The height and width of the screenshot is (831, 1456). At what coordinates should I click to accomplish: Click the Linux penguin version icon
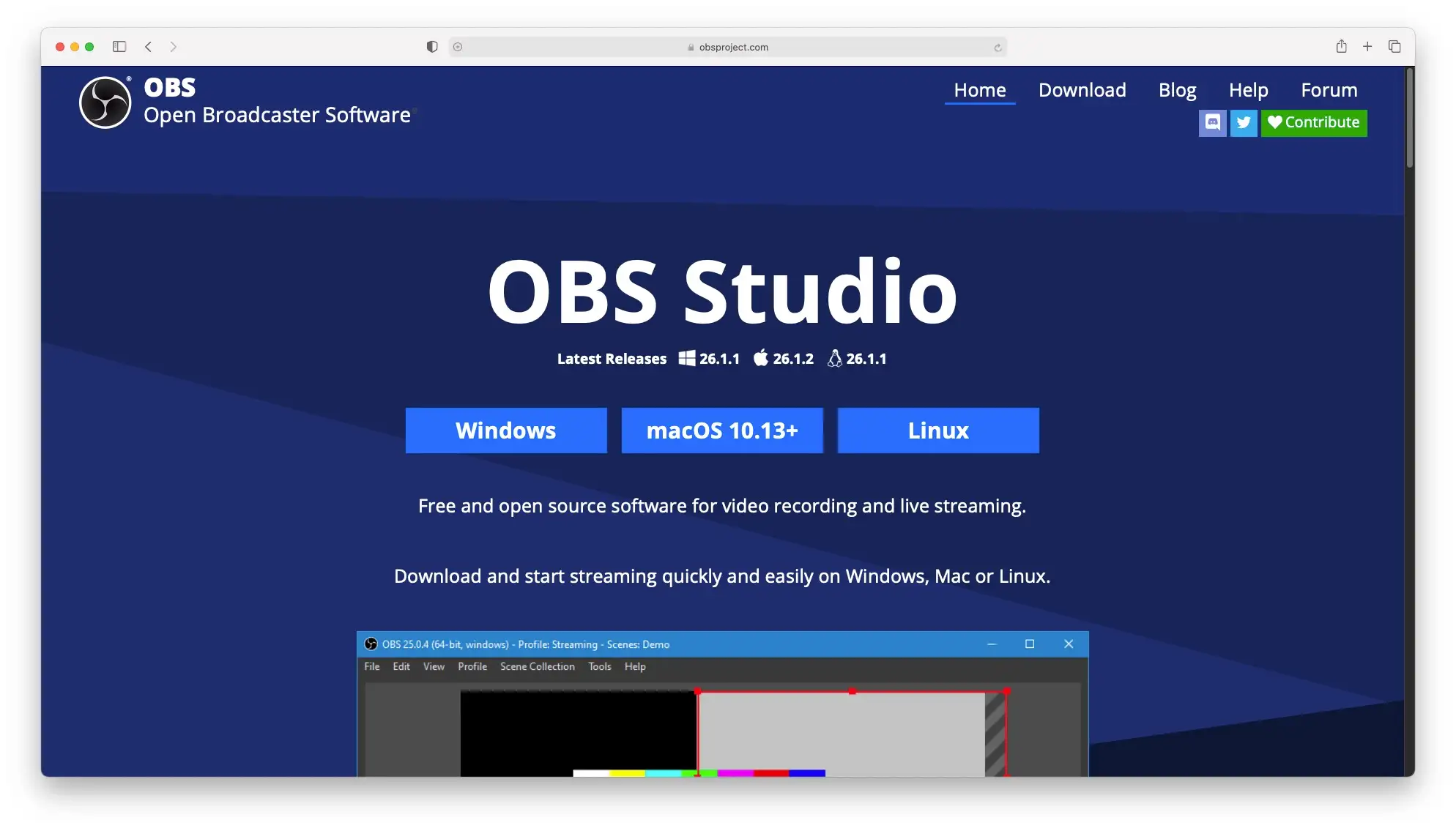click(832, 358)
